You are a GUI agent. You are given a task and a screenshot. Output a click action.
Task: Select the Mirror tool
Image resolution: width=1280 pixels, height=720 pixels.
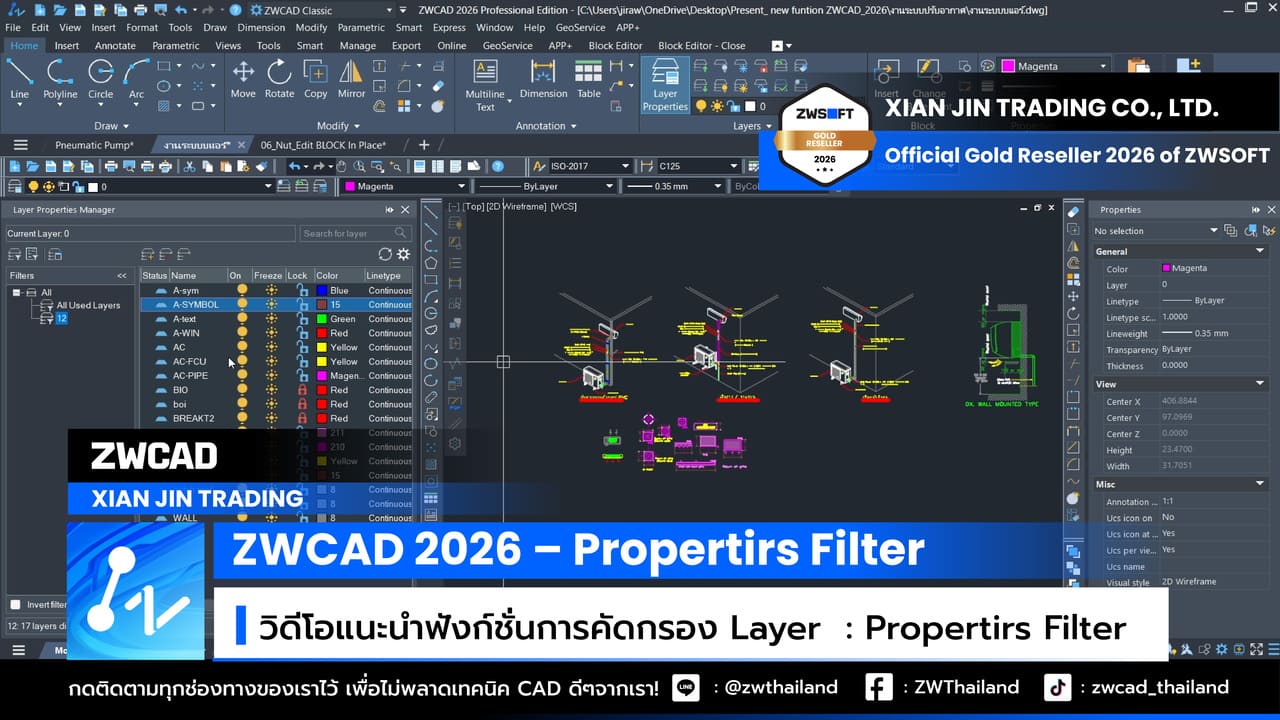[x=351, y=80]
